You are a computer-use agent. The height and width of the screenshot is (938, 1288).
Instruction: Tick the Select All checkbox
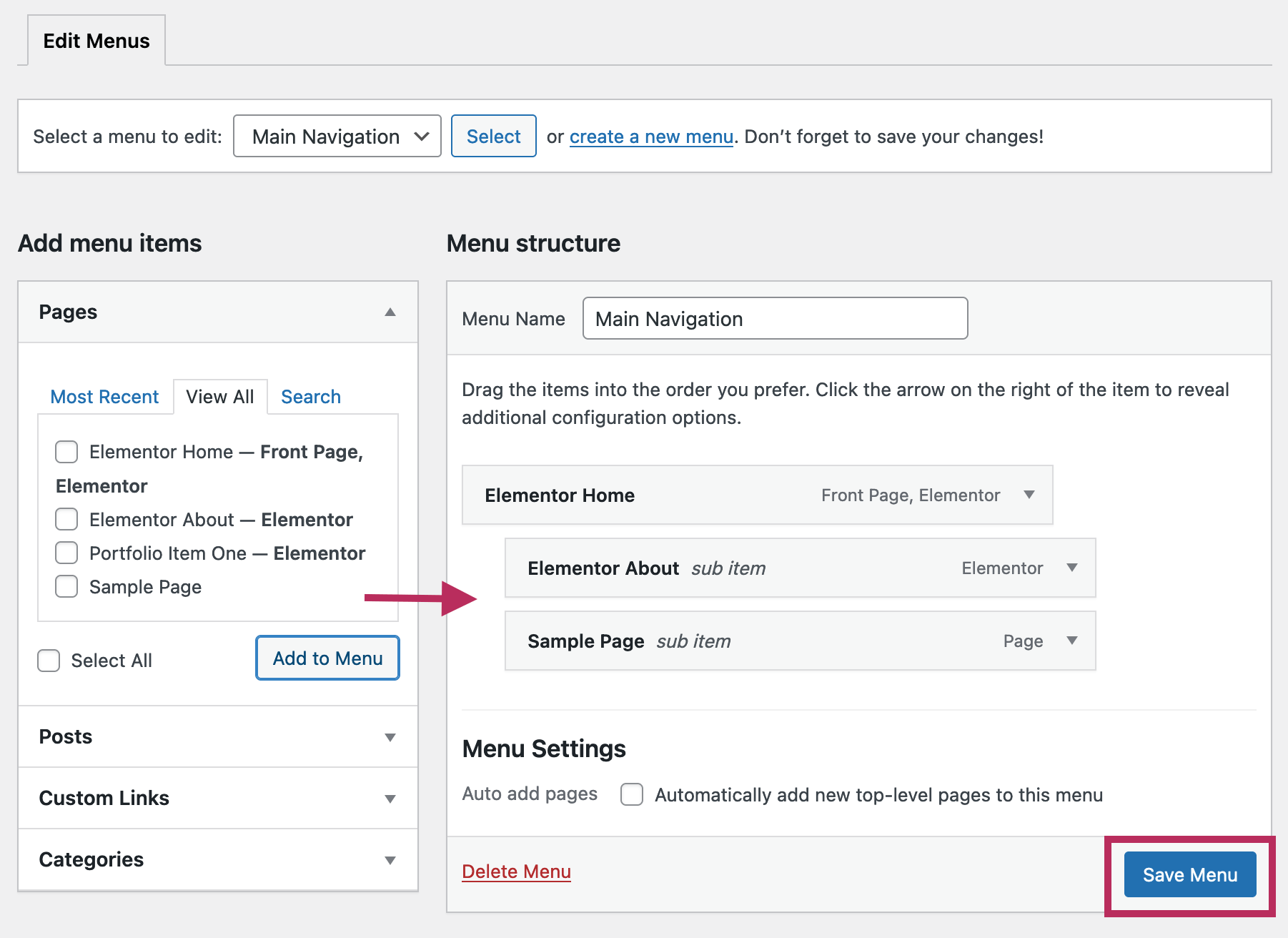(49, 661)
